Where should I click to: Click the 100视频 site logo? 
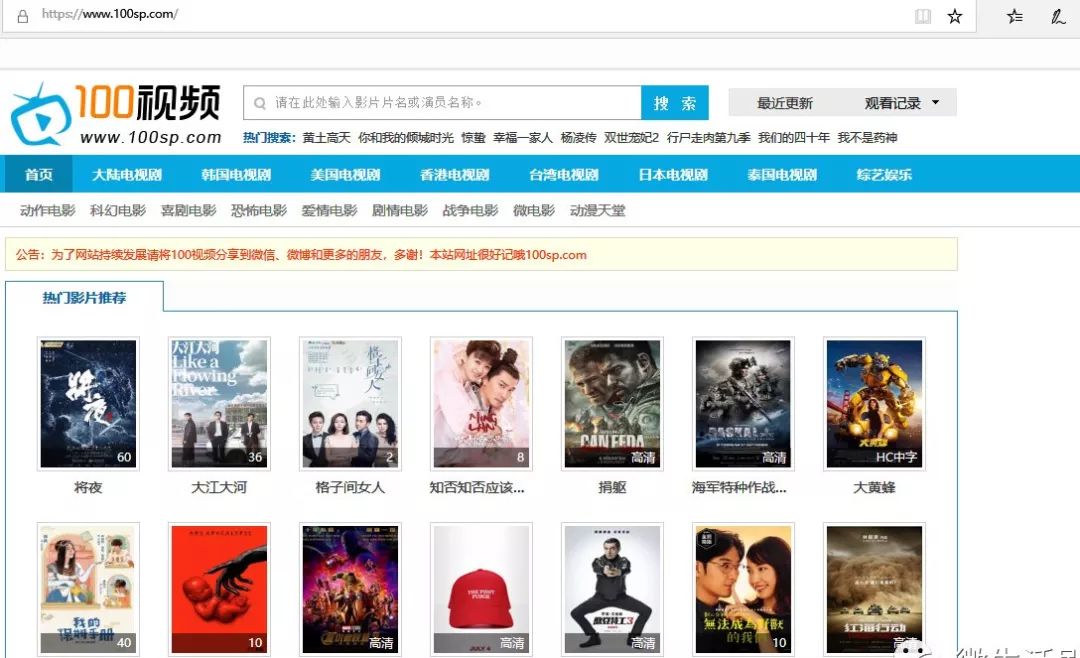(x=116, y=114)
